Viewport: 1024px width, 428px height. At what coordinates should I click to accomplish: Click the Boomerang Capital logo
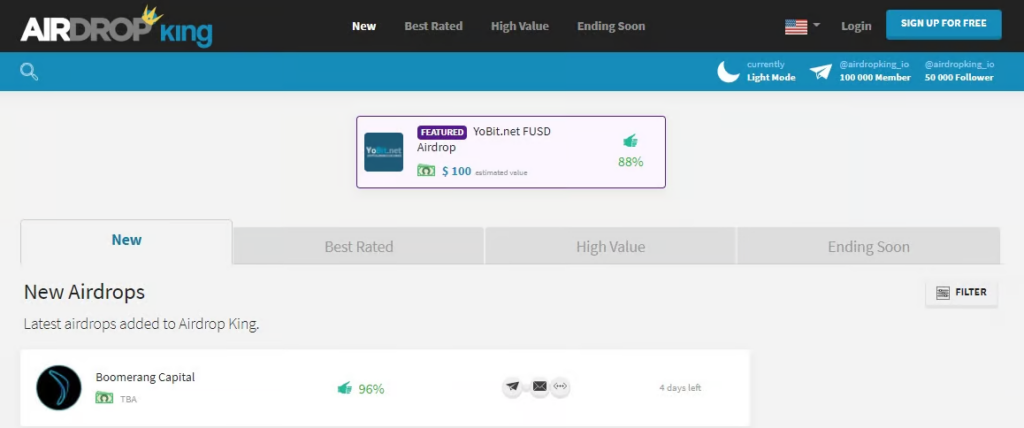[x=58, y=388]
